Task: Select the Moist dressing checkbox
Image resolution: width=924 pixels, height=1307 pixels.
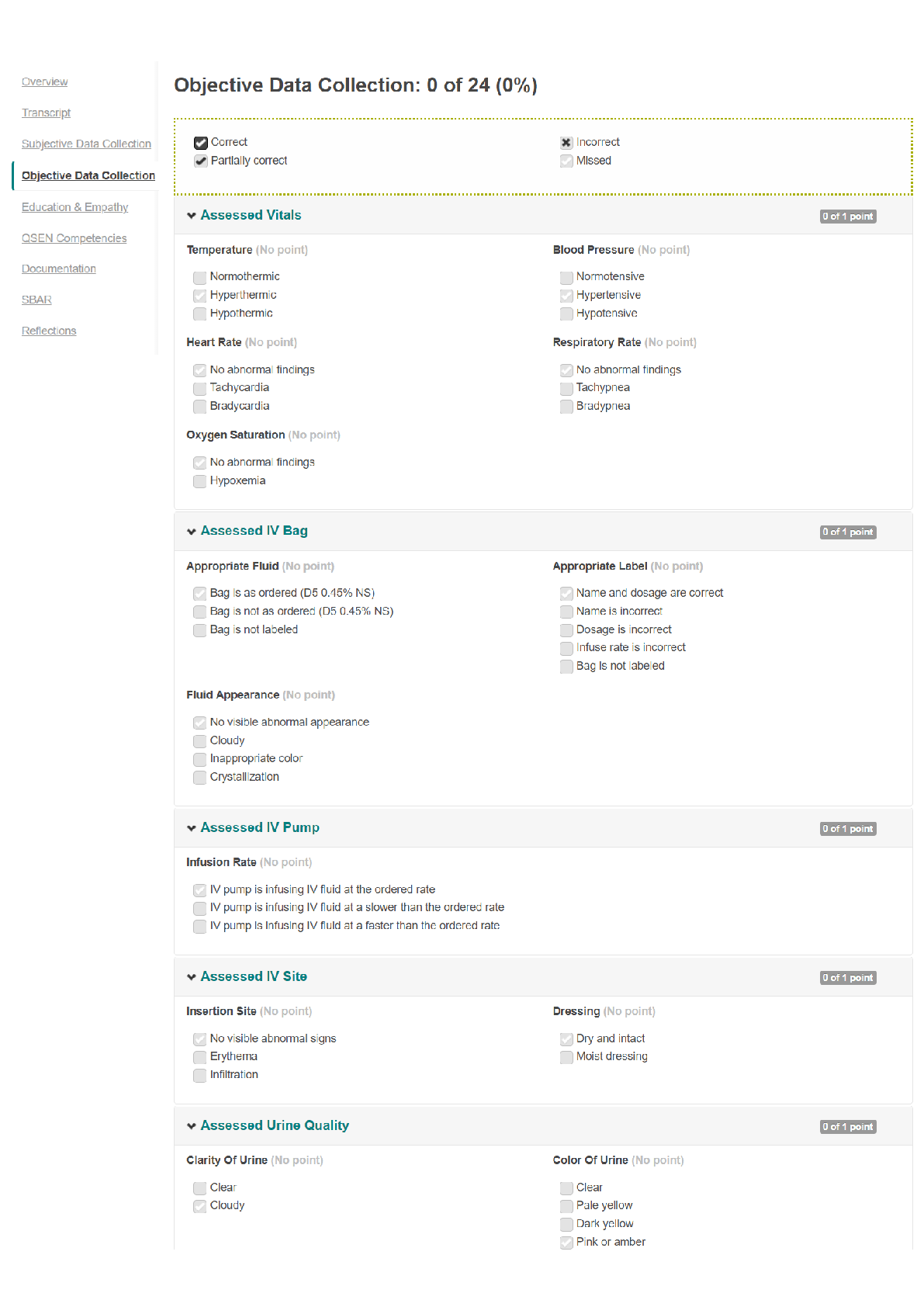Action: click(566, 1057)
